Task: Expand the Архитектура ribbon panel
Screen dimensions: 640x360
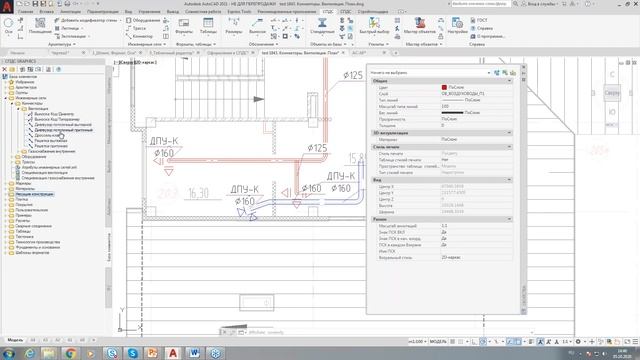Action: 62,44
